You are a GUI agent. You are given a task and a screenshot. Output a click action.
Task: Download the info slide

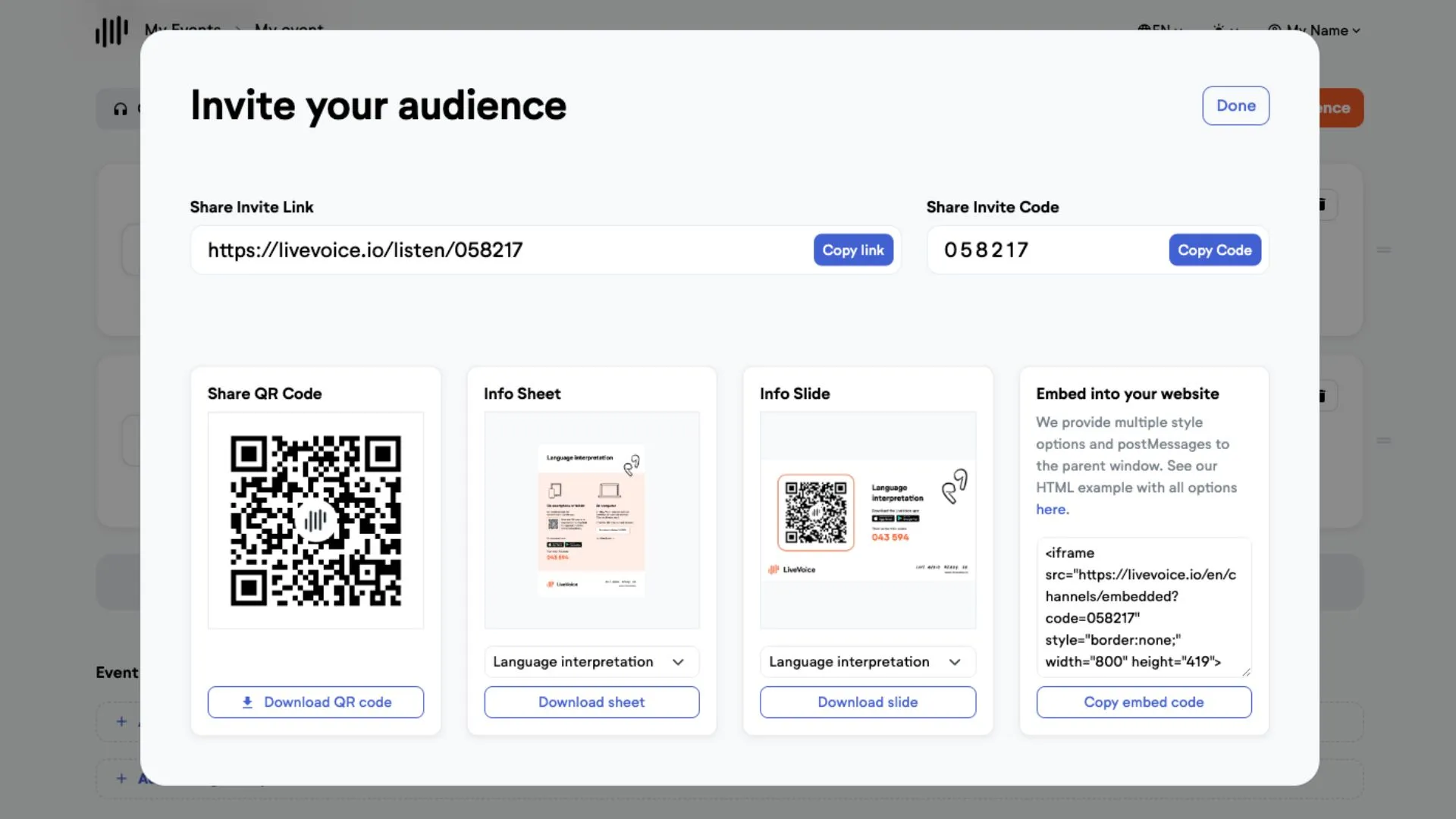coord(868,702)
